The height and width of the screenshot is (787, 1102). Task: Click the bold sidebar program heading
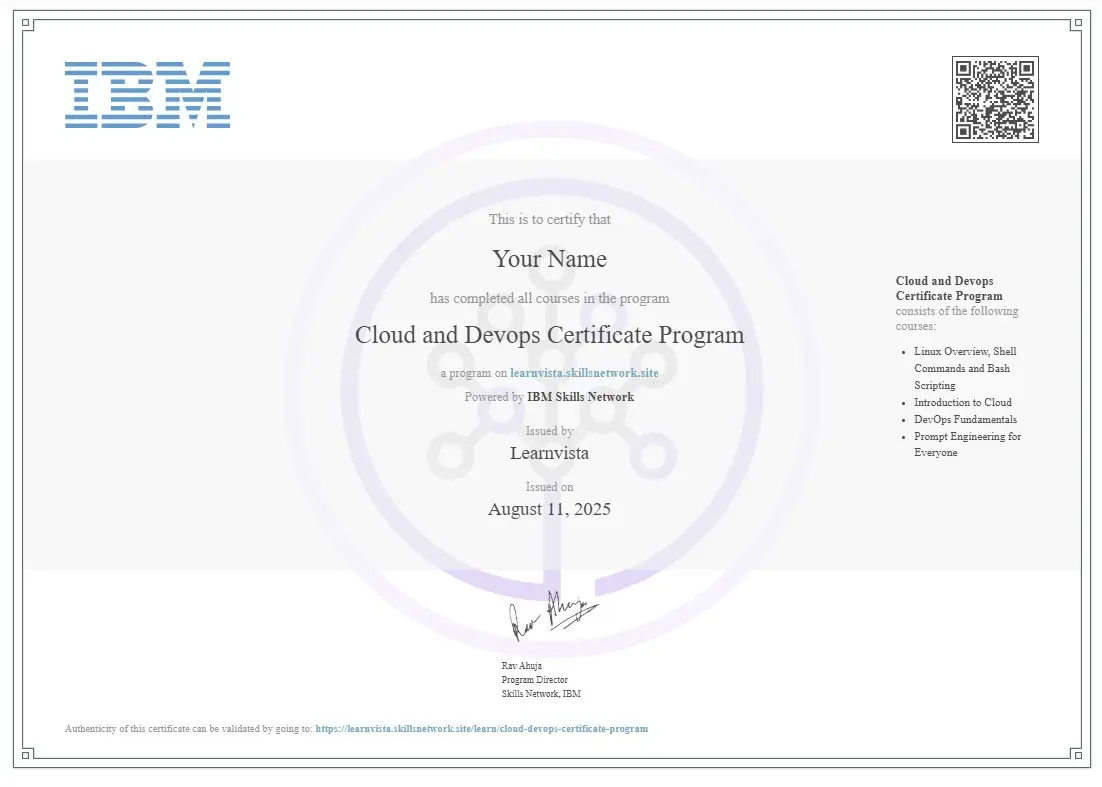click(x=949, y=288)
